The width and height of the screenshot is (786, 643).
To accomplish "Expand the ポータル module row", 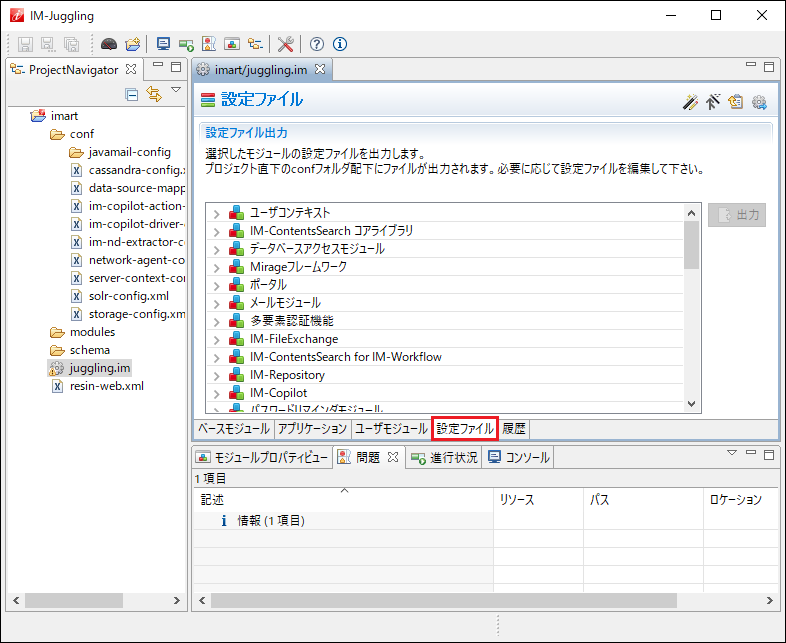I will (x=216, y=286).
